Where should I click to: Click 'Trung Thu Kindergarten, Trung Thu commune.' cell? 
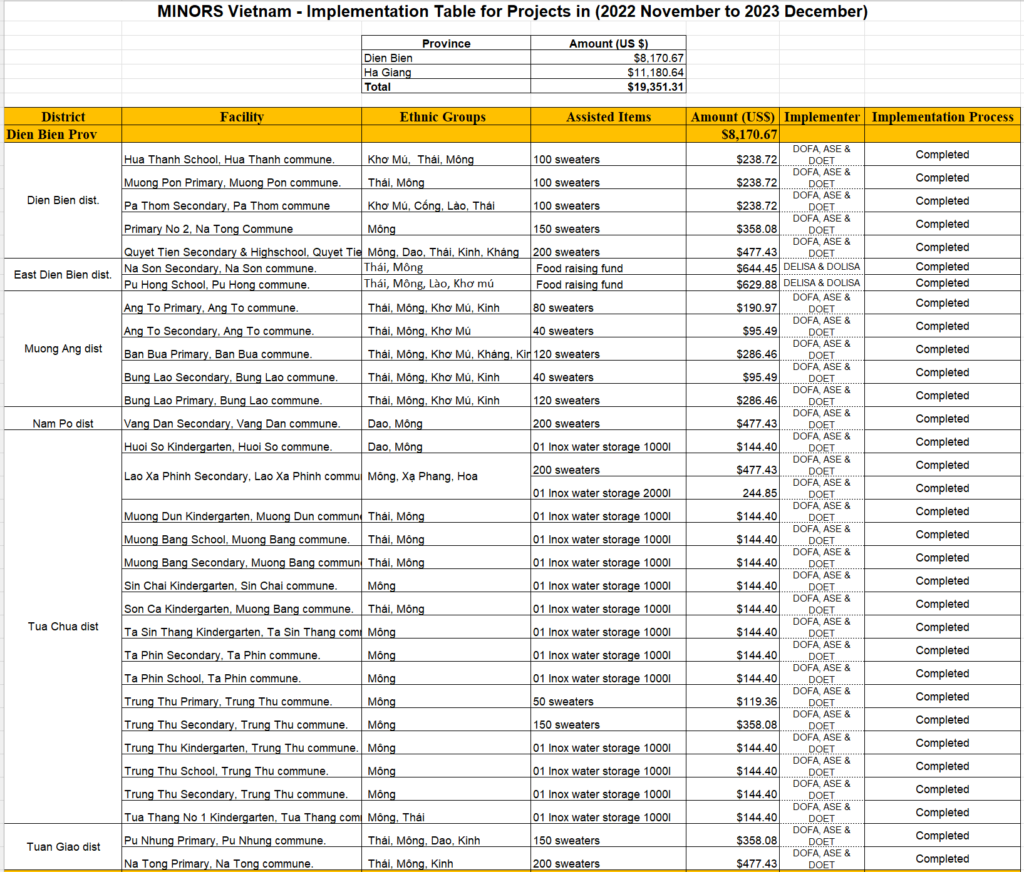[241, 744]
